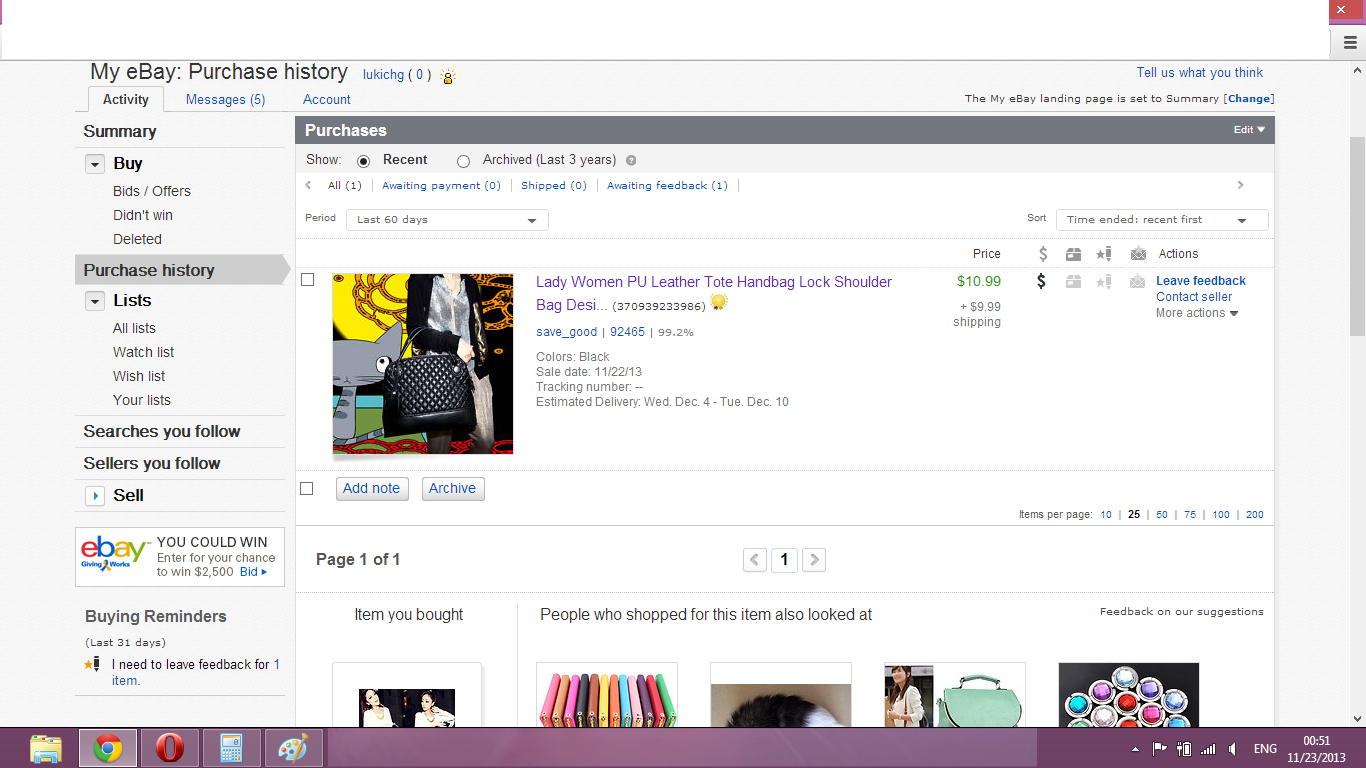Click the Archive button
Image resolution: width=1366 pixels, height=768 pixels.
pos(453,489)
